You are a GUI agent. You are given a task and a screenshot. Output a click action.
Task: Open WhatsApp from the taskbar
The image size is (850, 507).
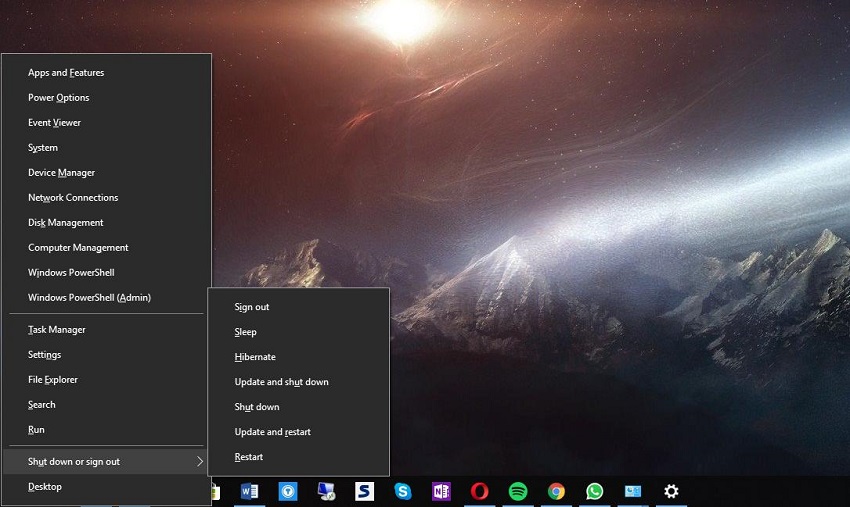point(595,491)
